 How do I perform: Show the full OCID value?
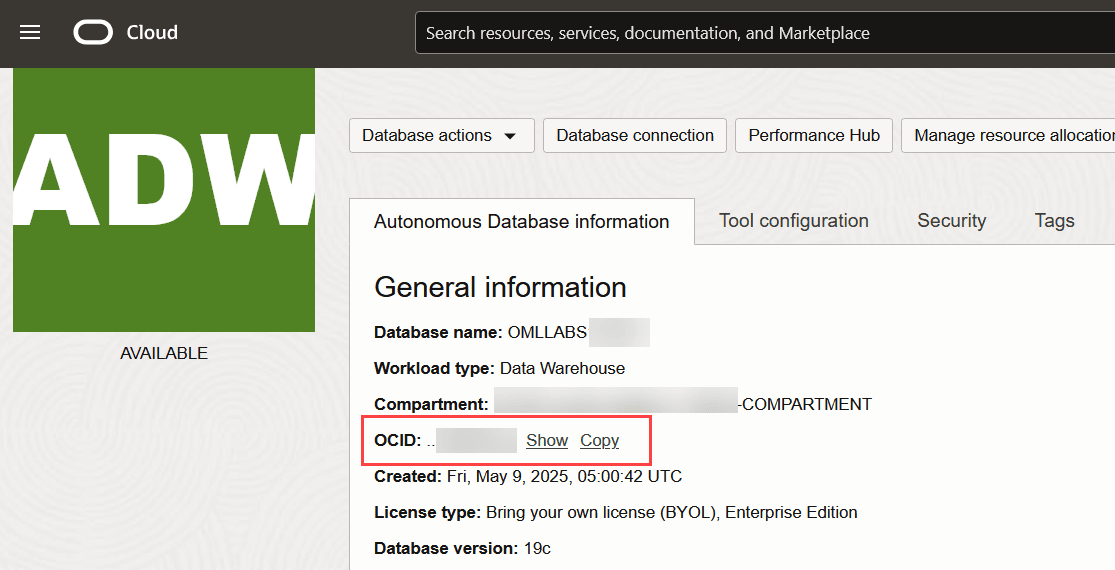547,441
